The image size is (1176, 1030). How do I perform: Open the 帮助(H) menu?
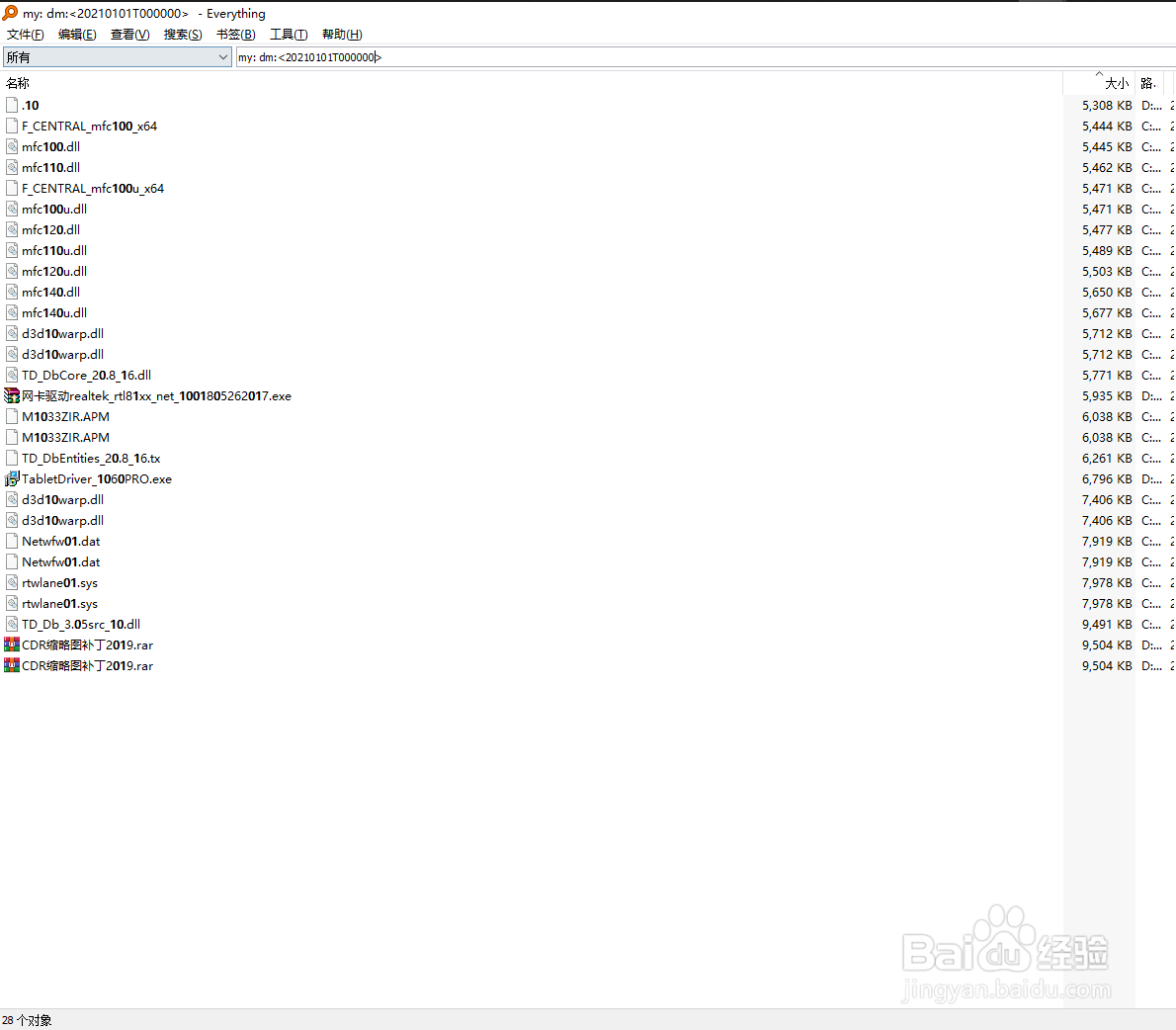click(x=342, y=35)
